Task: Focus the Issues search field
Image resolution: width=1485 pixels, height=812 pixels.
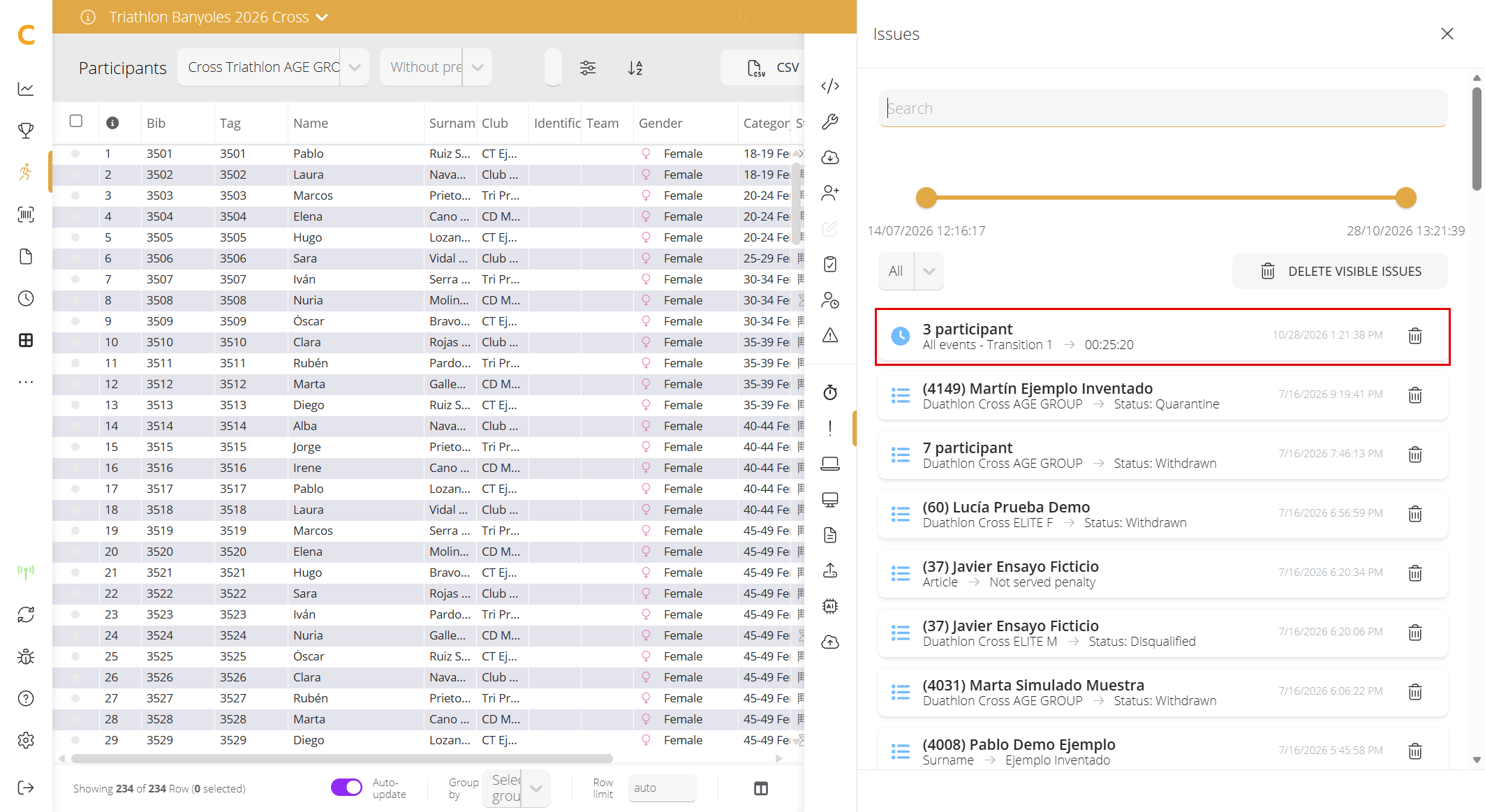Action: (1162, 108)
